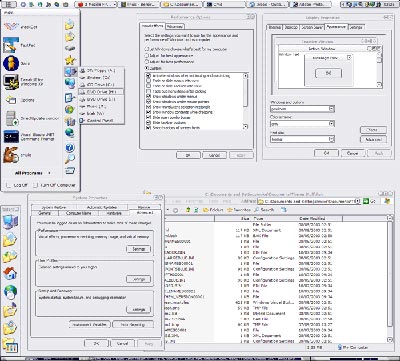Select Adjust for best appearance radio
The width and height of the screenshot is (400, 361).
coord(146,55)
